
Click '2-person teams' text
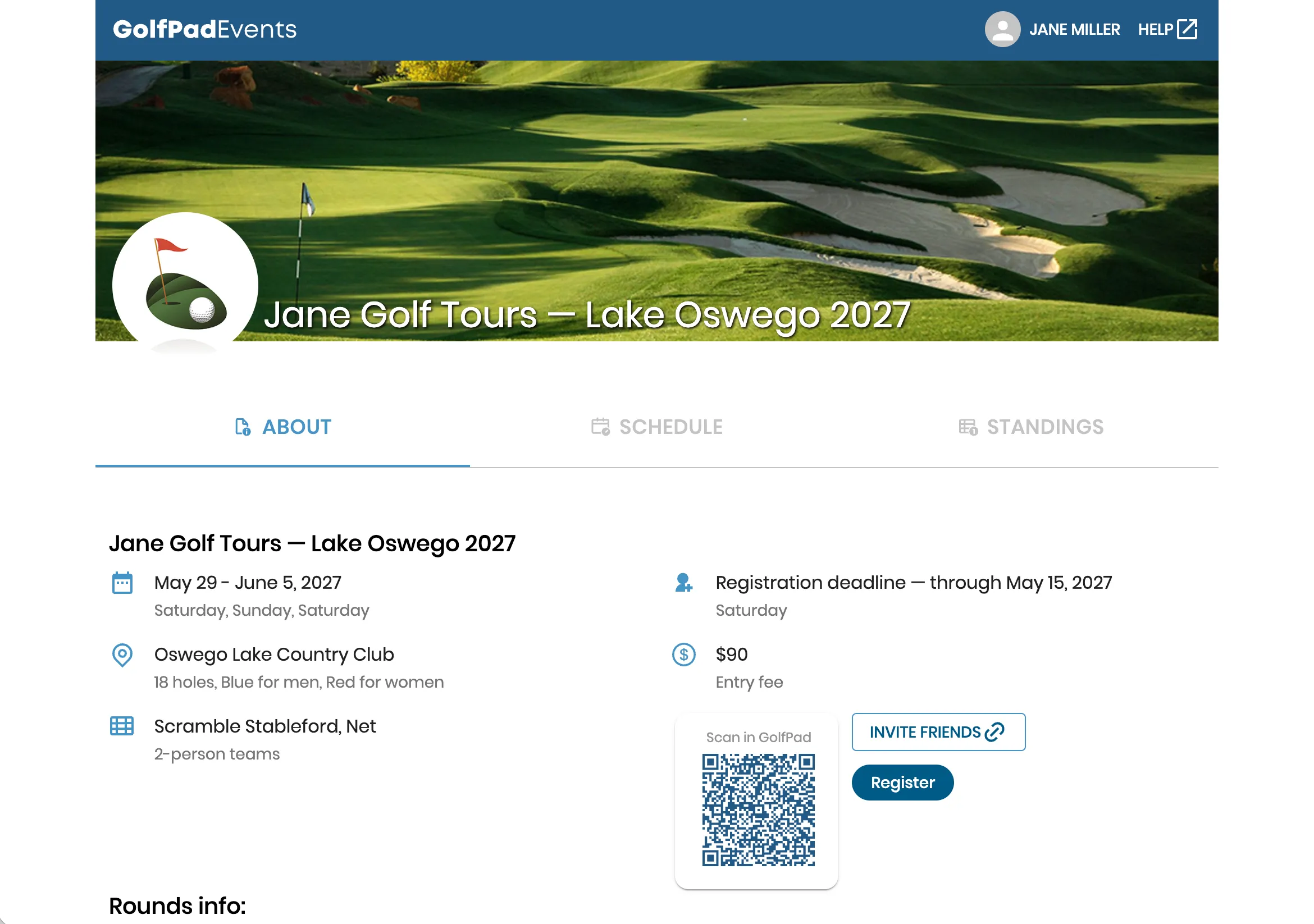pyautogui.click(x=217, y=754)
